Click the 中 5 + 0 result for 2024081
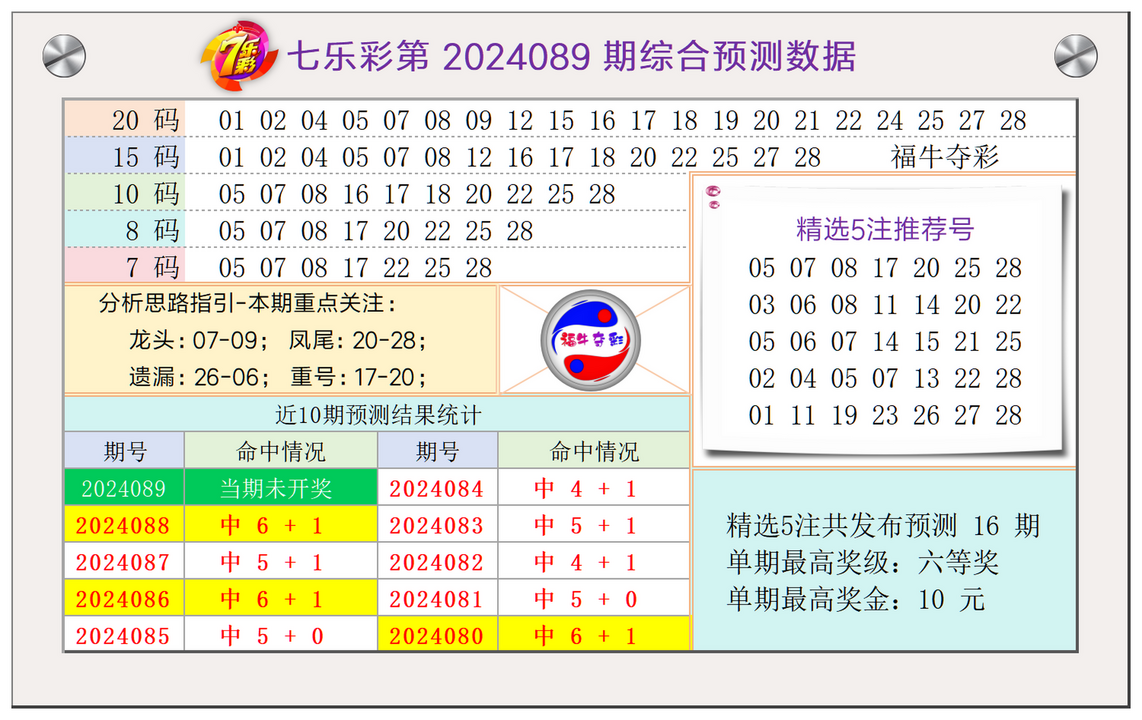 tap(594, 598)
